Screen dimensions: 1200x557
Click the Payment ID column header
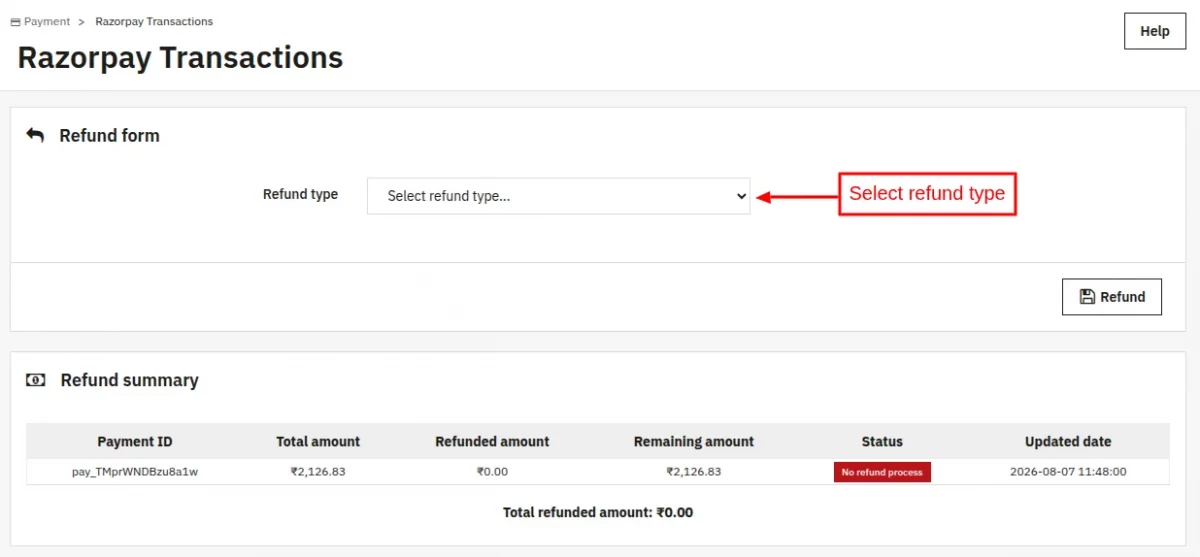click(x=135, y=441)
